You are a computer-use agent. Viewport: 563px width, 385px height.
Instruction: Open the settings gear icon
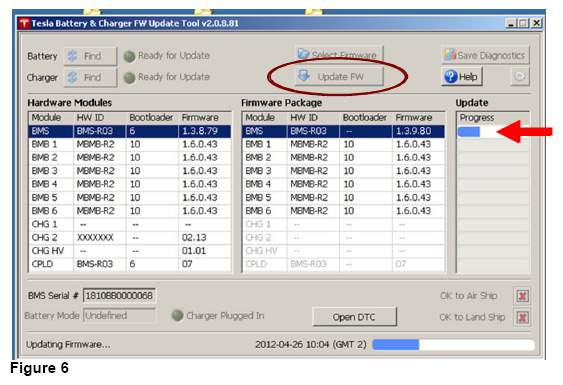click(520, 76)
